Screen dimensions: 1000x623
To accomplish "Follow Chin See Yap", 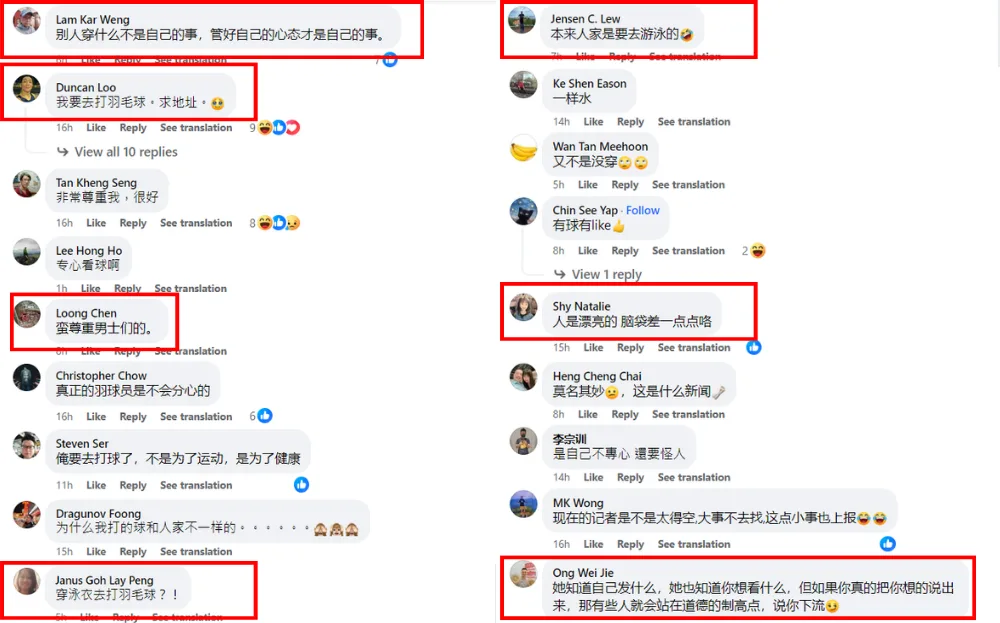I will (x=642, y=210).
